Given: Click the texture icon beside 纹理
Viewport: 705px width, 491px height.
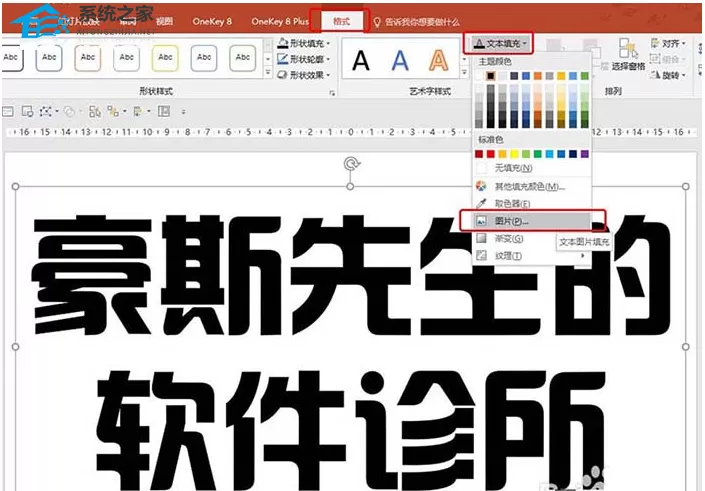Looking at the screenshot, I should click(481, 256).
